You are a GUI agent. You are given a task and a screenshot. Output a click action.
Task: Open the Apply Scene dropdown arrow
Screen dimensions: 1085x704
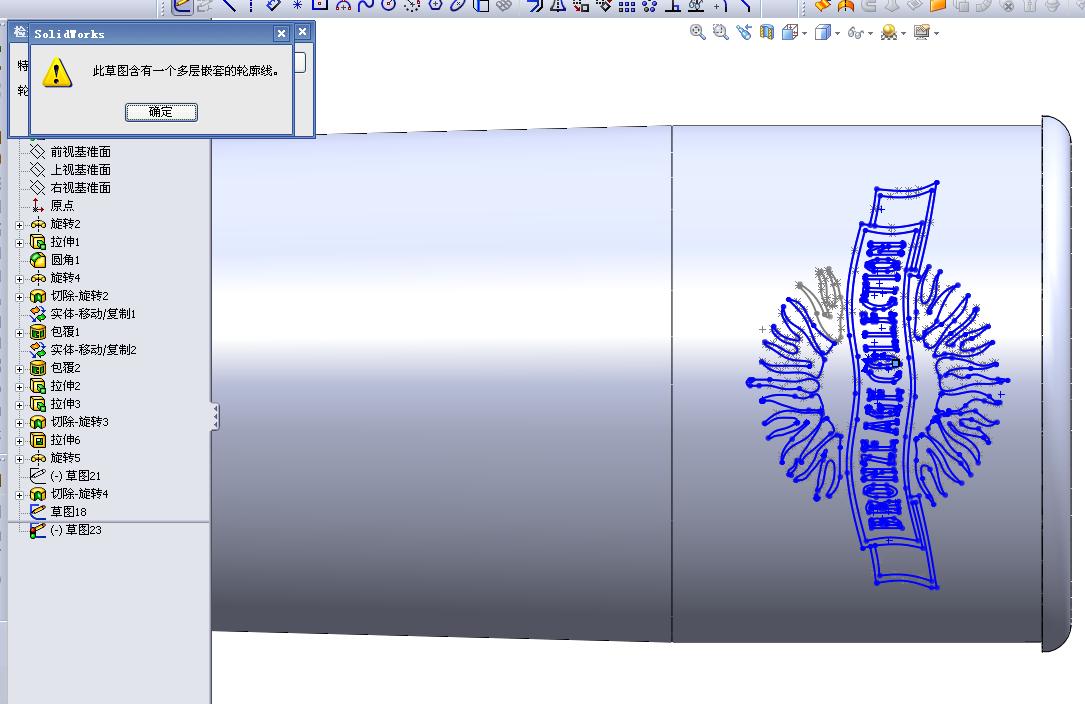click(x=903, y=33)
